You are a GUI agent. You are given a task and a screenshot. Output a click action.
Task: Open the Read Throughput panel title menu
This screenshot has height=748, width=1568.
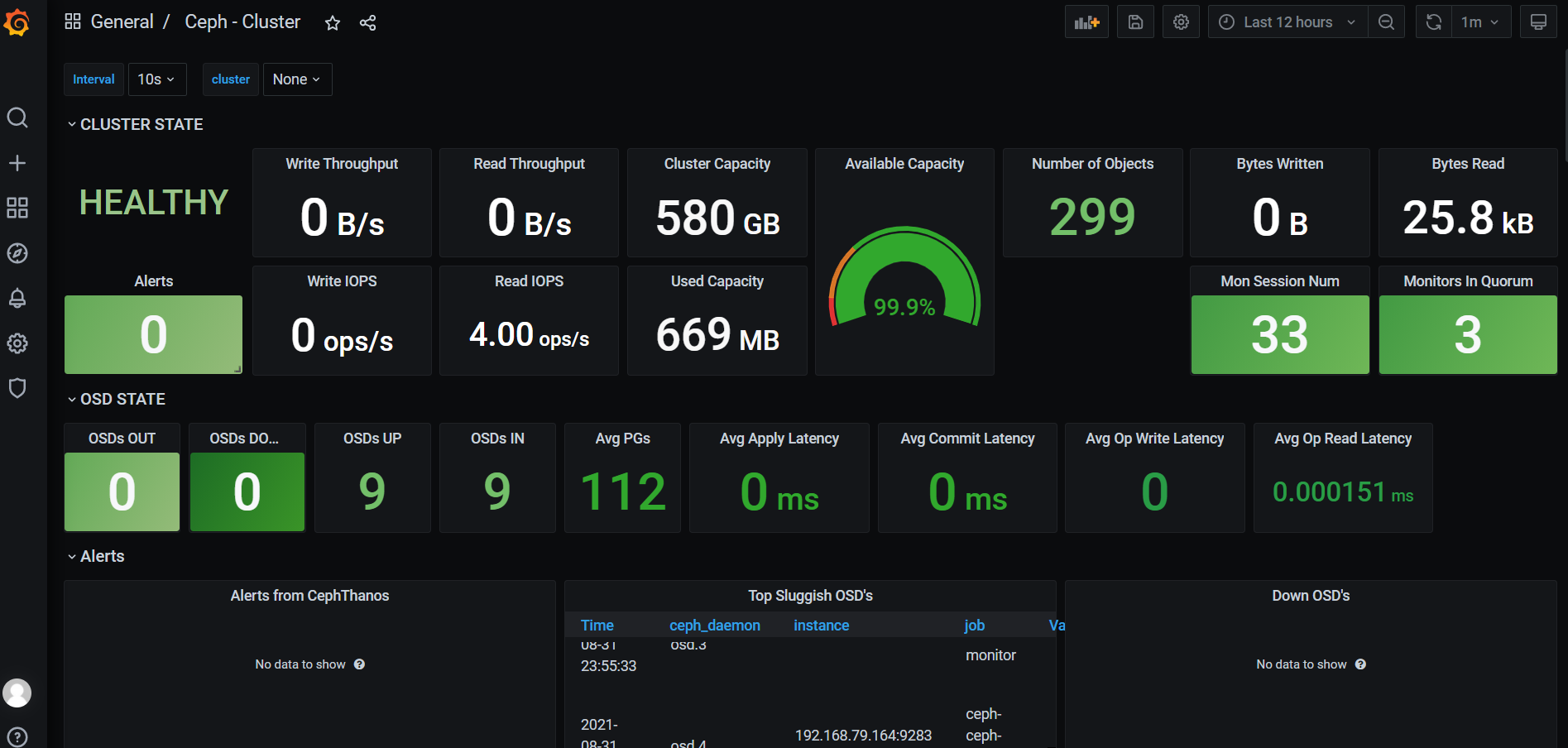pos(529,164)
